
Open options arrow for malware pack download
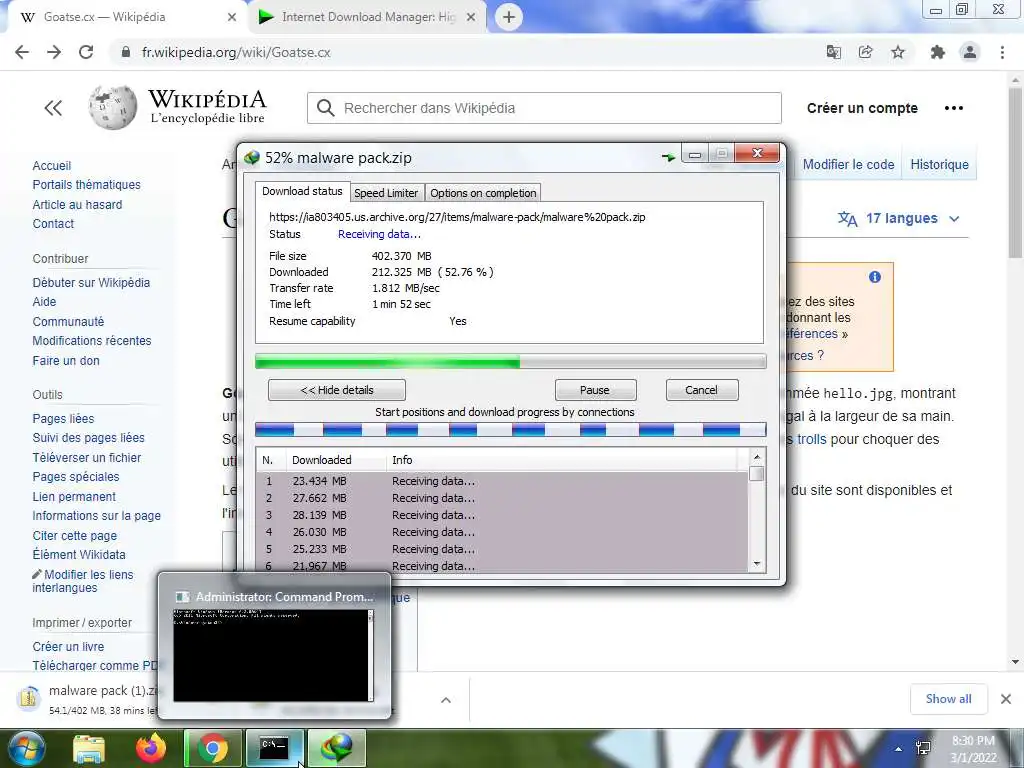pos(446,700)
